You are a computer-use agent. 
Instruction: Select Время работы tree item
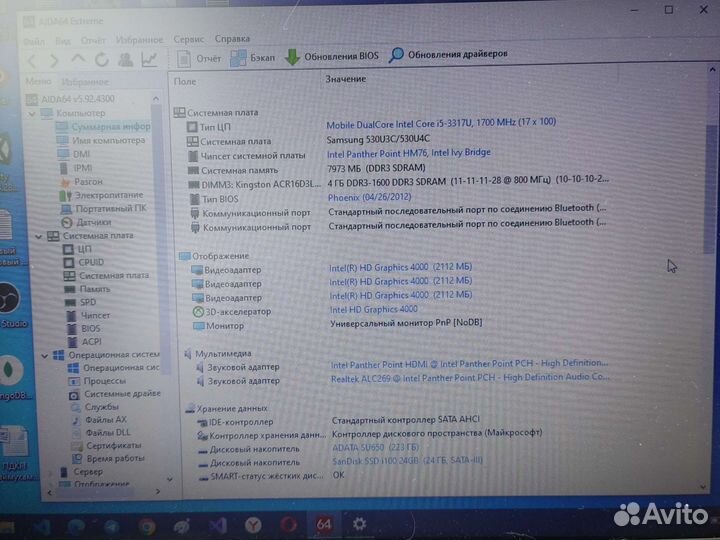coord(108,459)
